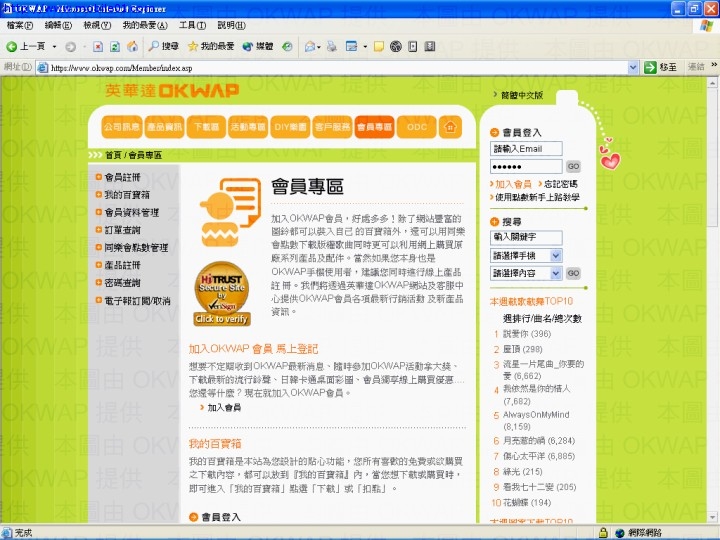Click the OKWAP home icon tab
720x540 pixels.
pyautogui.click(x=450, y=127)
